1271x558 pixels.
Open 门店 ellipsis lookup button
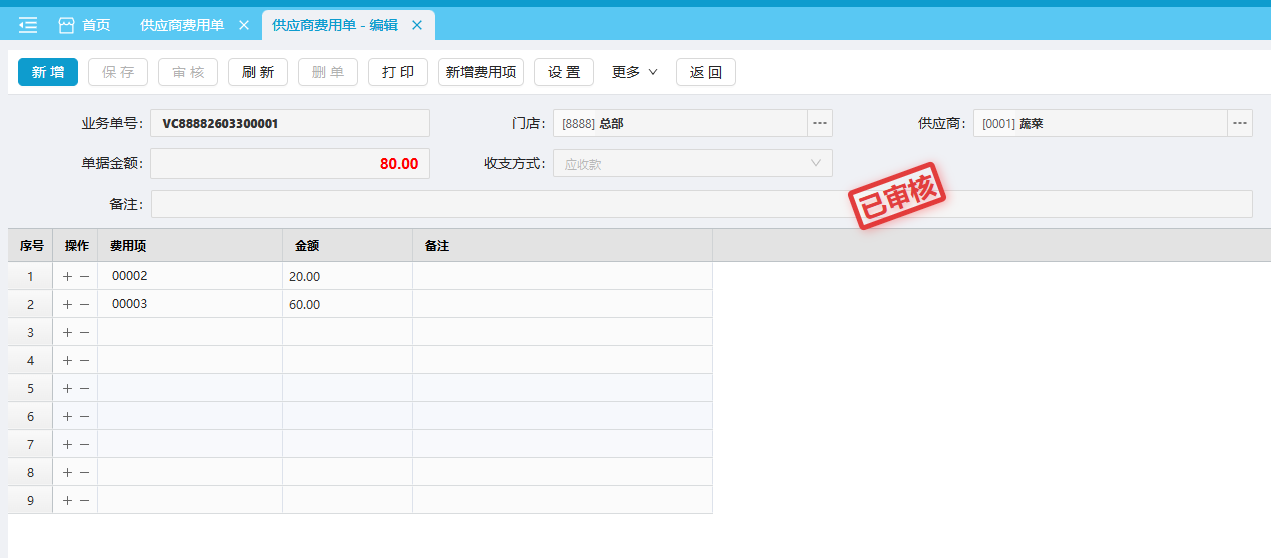coord(820,123)
